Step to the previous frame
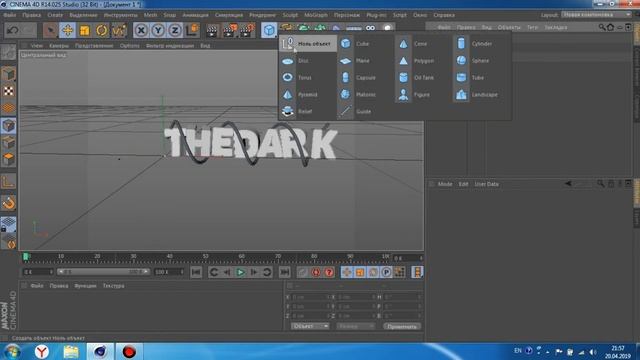The image size is (640, 360). click(x=227, y=272)
